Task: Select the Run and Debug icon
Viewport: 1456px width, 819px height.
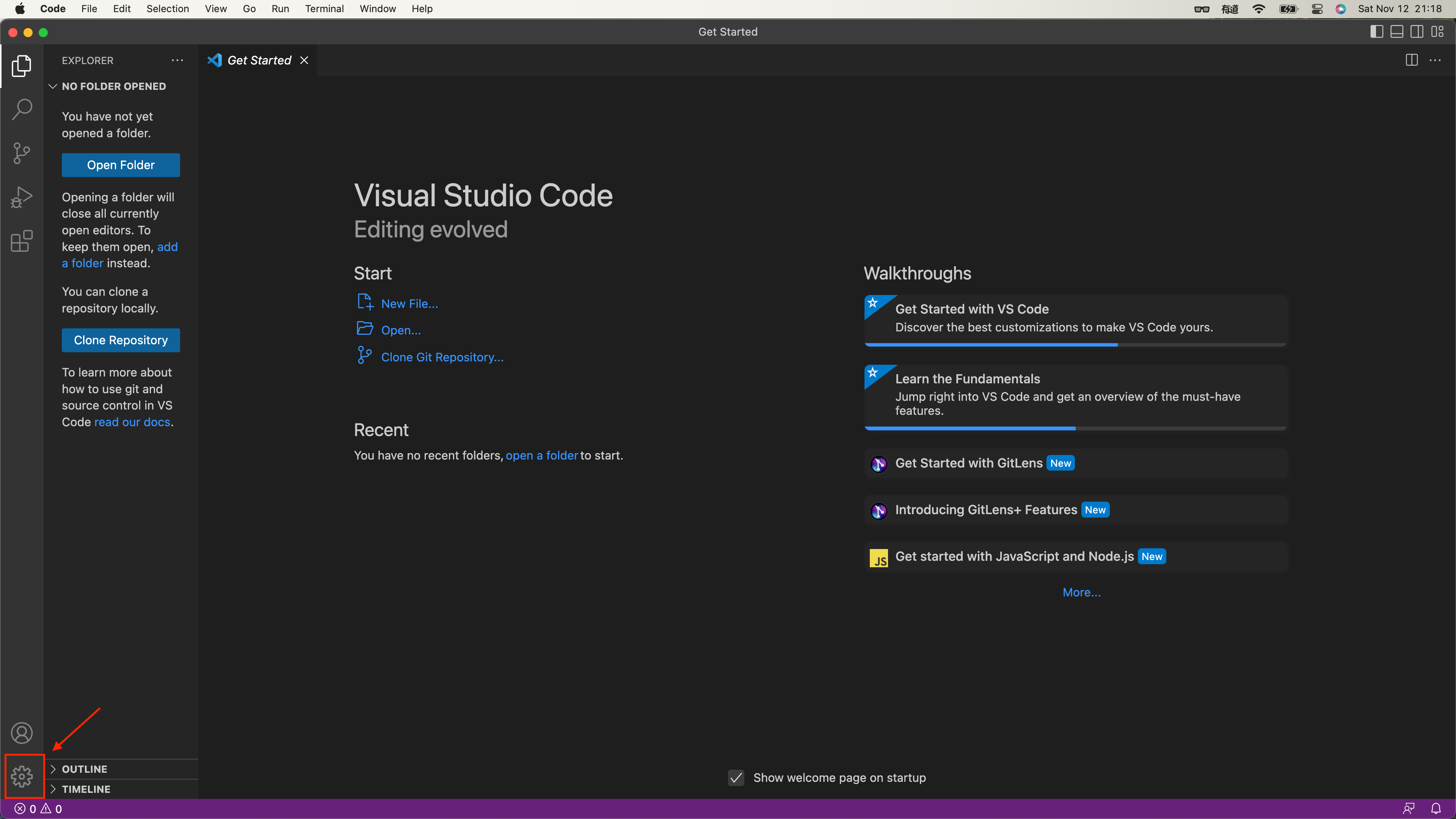Action: click(x=22, y=197)
